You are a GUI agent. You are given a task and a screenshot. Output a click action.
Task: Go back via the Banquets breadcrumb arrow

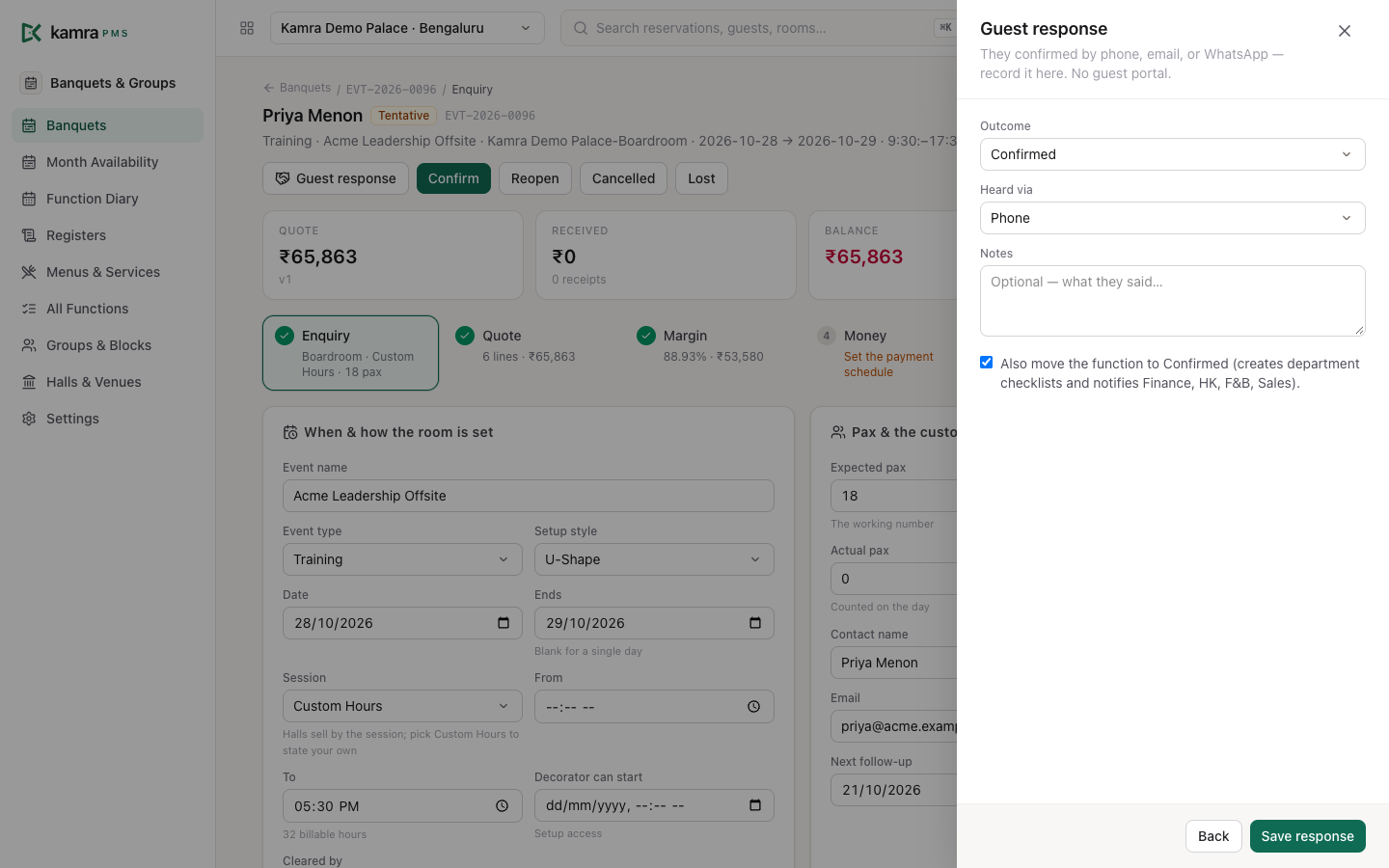(269, 88)
